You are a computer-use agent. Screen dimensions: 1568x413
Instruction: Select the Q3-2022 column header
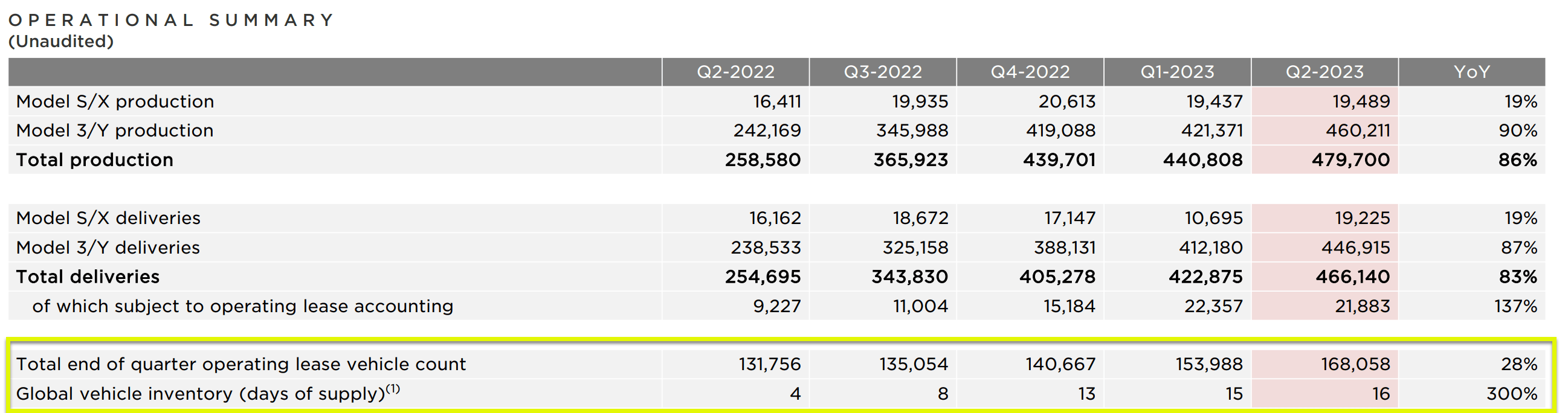click(883, 72)
